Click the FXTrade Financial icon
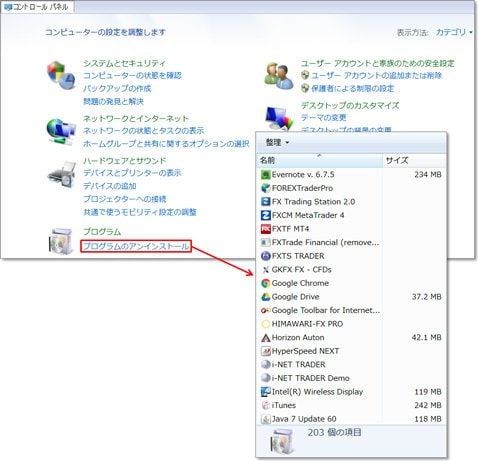This screenshot has height=461, width=478. [x=266, y=242]
